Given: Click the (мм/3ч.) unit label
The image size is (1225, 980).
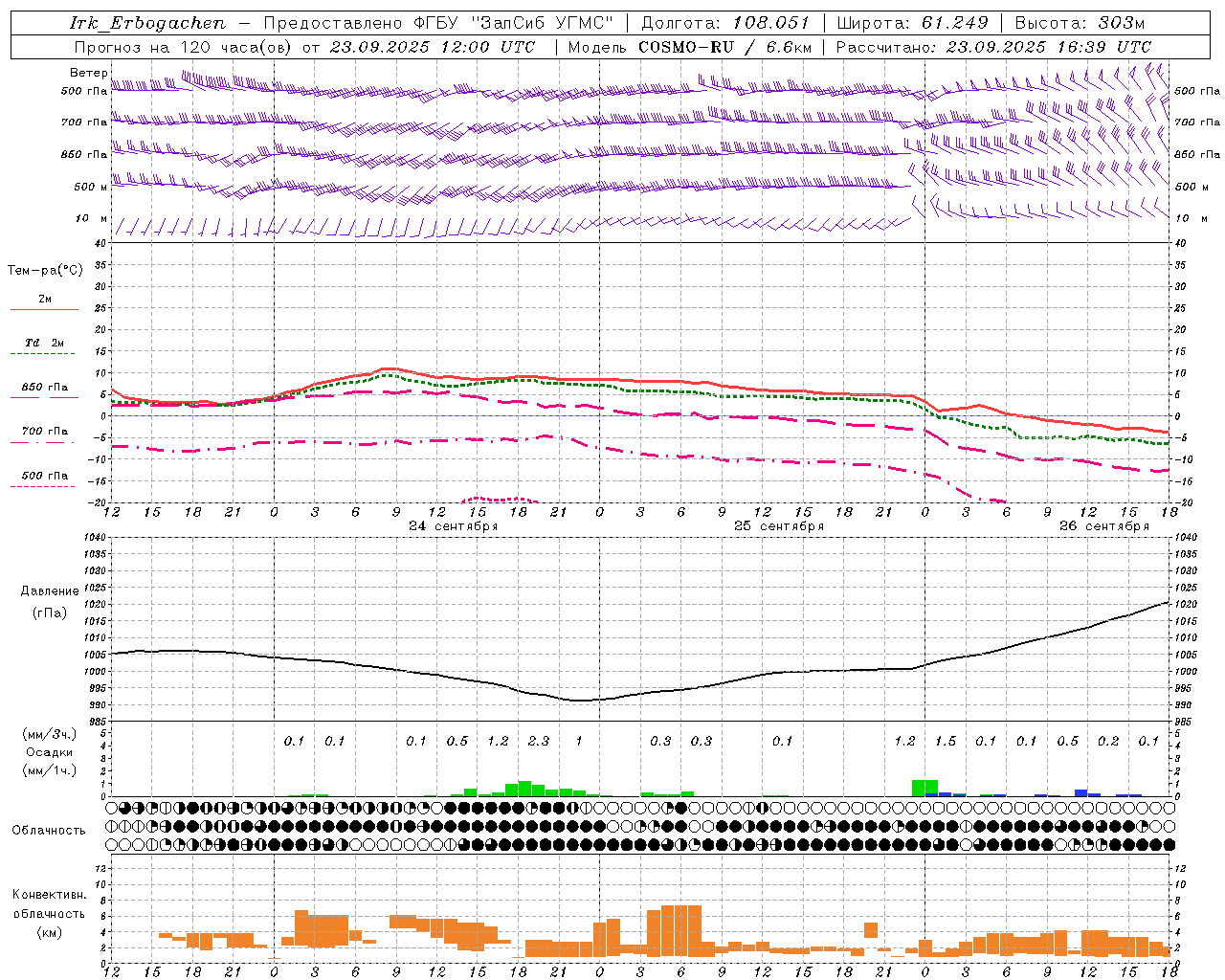Looking at the screenshot, I should (50, 734).
